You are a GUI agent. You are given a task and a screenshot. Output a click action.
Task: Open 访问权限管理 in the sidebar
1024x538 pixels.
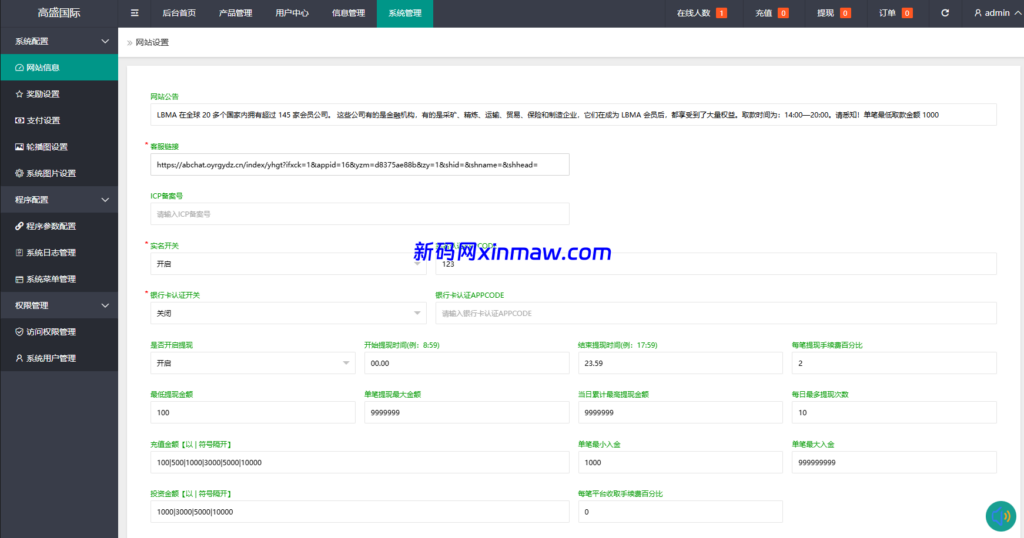coord(59,332)
